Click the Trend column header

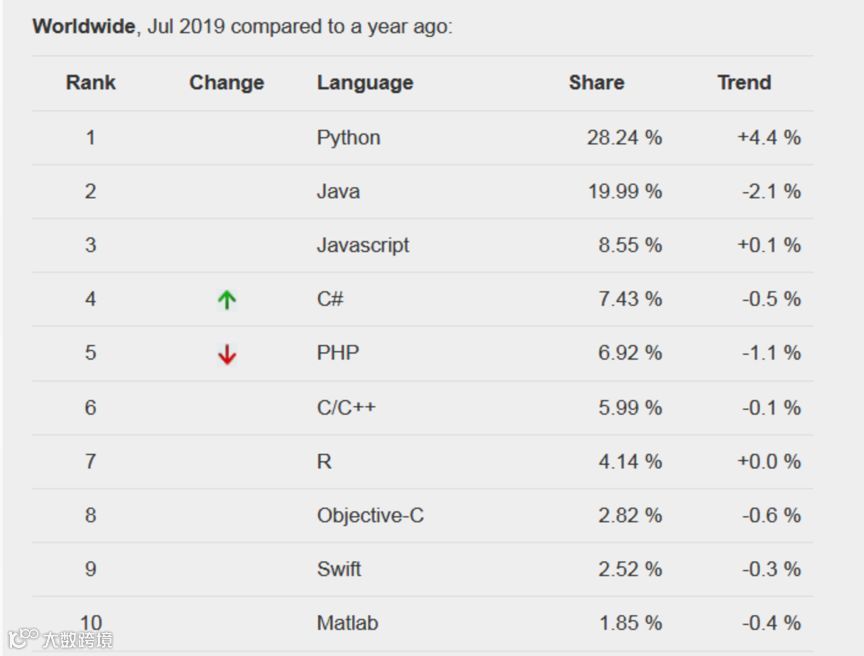coord(744,83)
